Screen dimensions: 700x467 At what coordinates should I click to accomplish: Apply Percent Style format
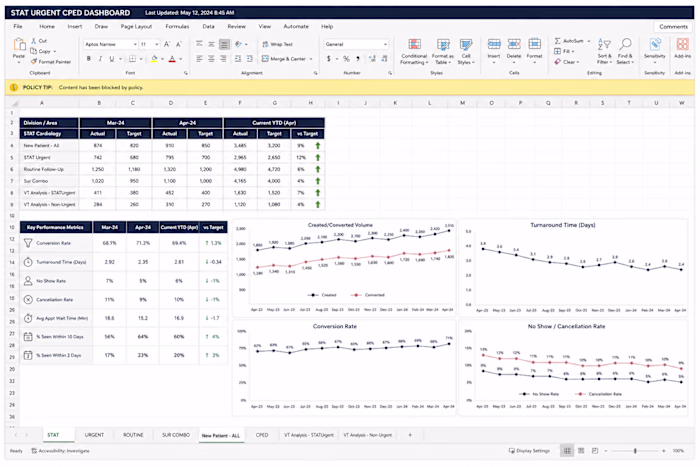tap(346, 59)
